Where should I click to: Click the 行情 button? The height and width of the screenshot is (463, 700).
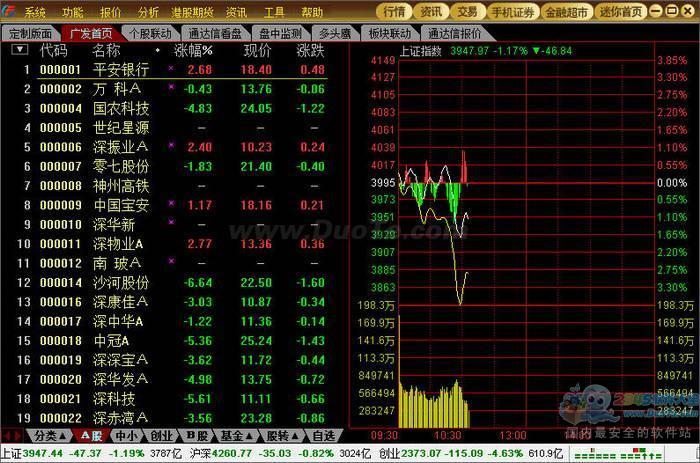(x=394, y=12)
